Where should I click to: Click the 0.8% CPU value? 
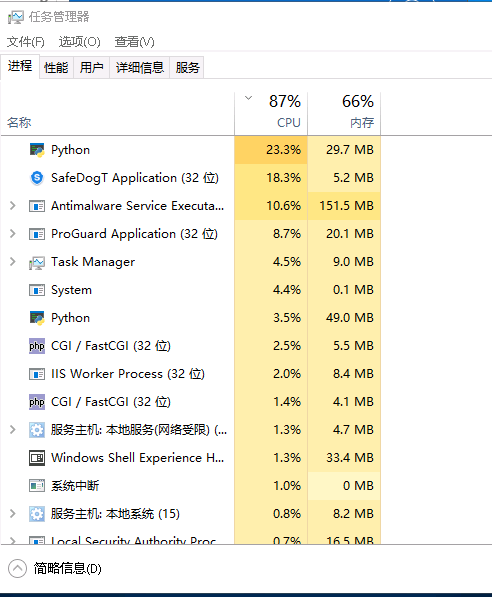point(287,514)
